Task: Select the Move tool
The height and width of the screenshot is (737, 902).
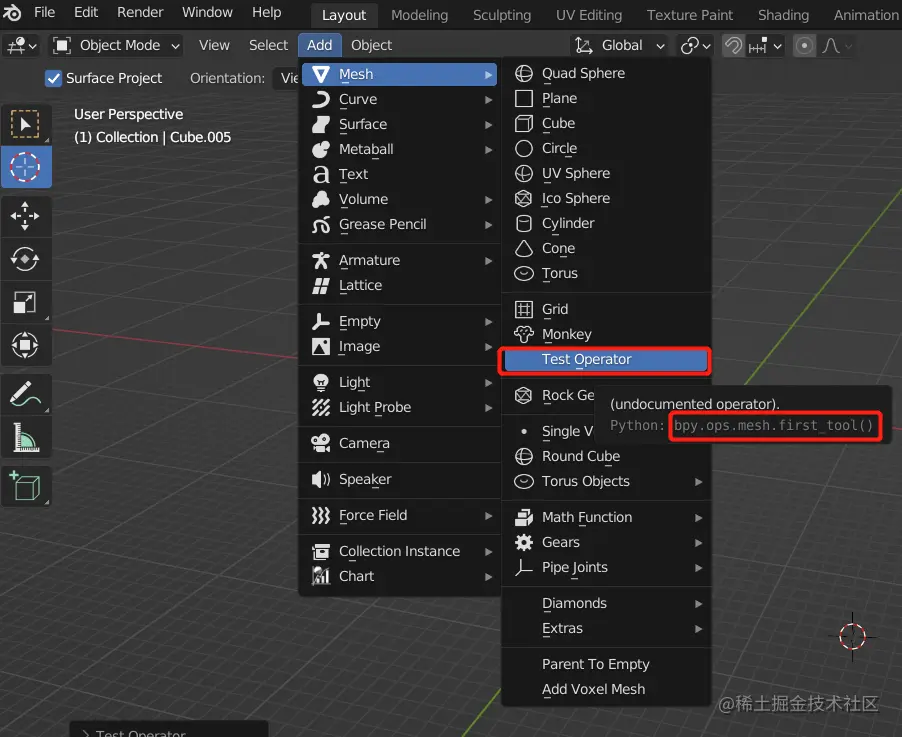Action: click(25, 216)
